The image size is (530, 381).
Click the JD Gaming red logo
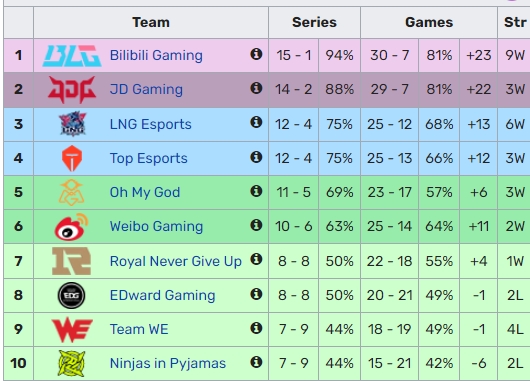click(x=72, y=90)
